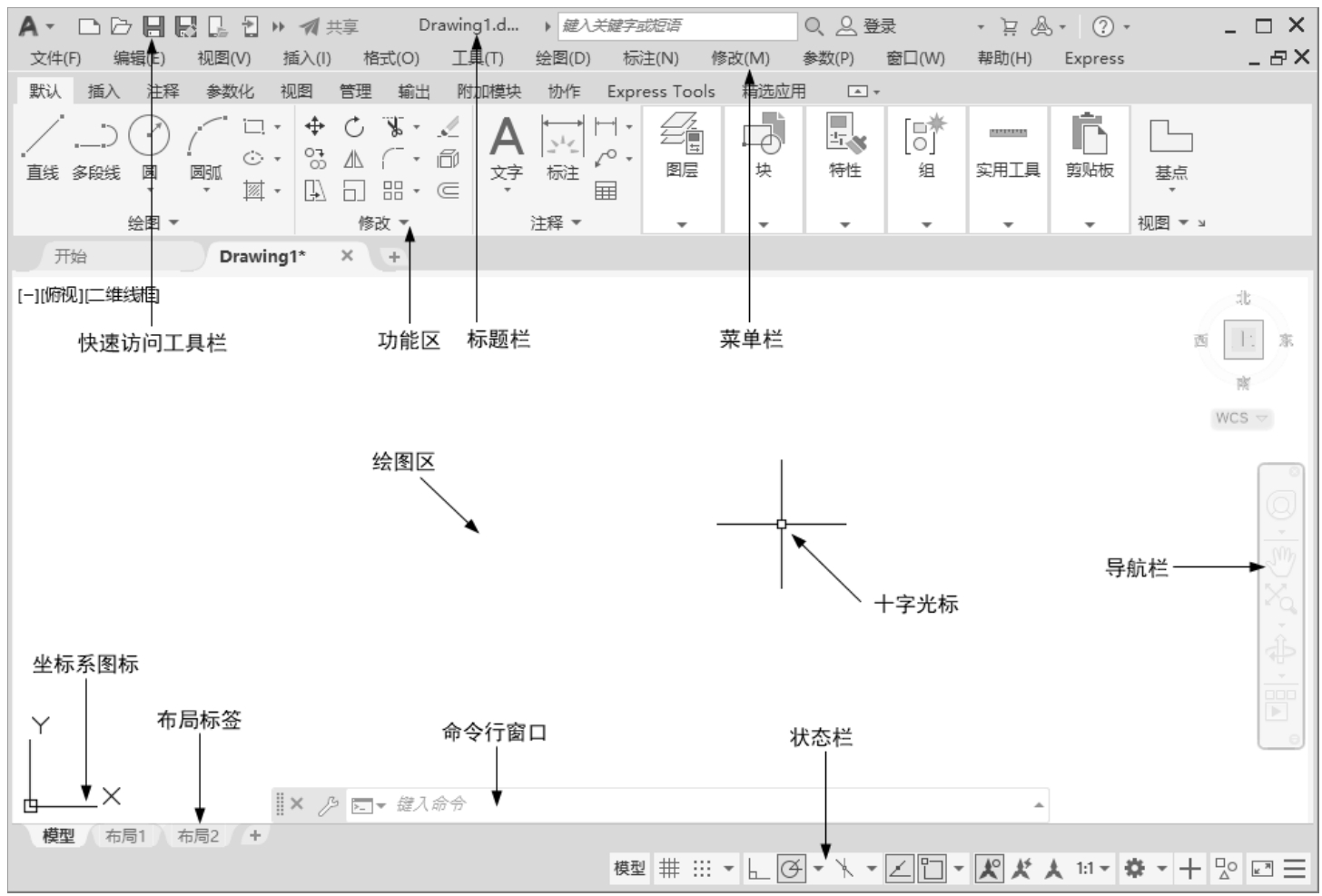Click the 共享 share button
Screen dimensions: 1322x896
[x=330, y=27]
